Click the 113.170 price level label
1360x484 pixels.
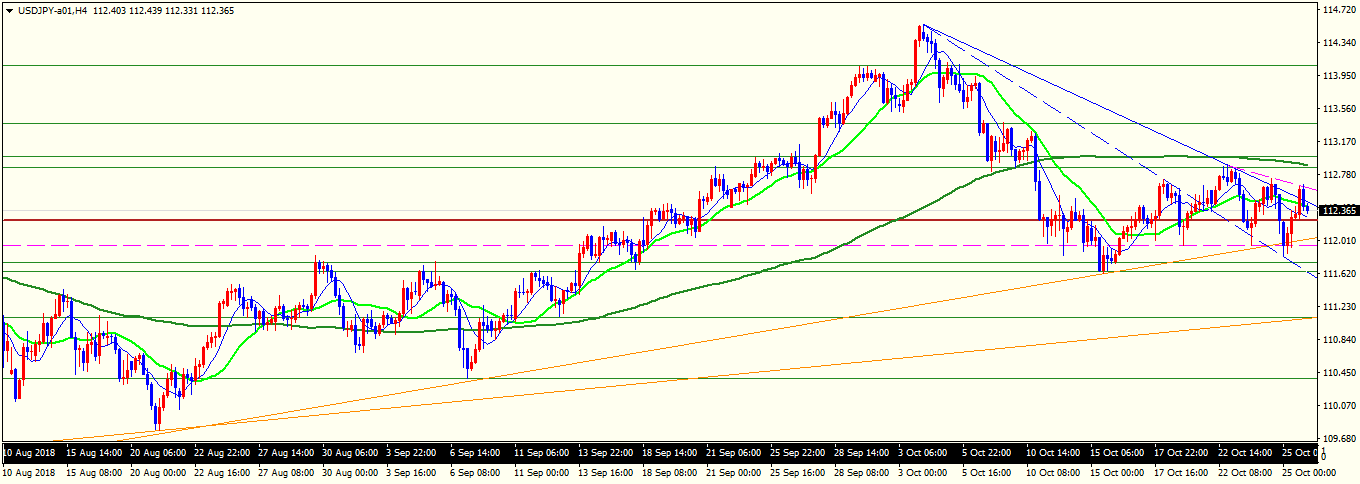coord(1338,142)
